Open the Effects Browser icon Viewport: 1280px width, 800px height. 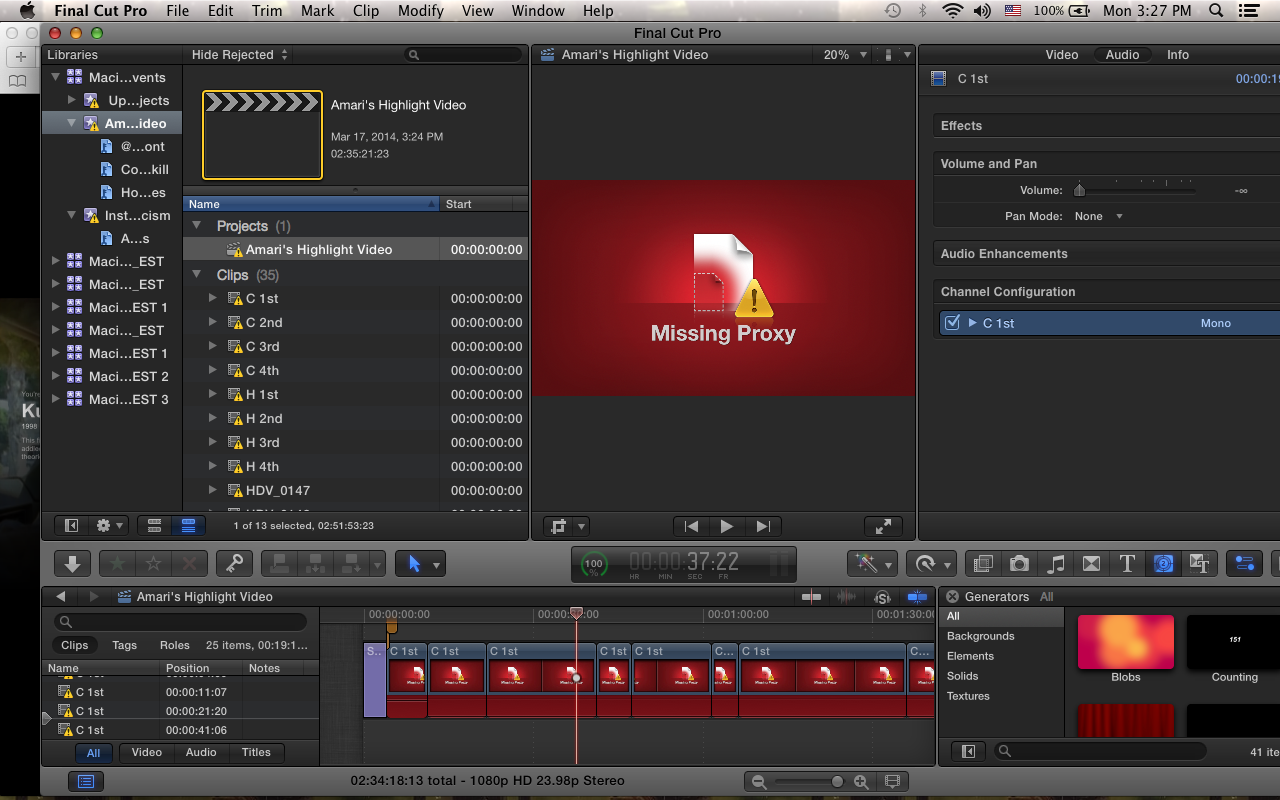point(983,564)
